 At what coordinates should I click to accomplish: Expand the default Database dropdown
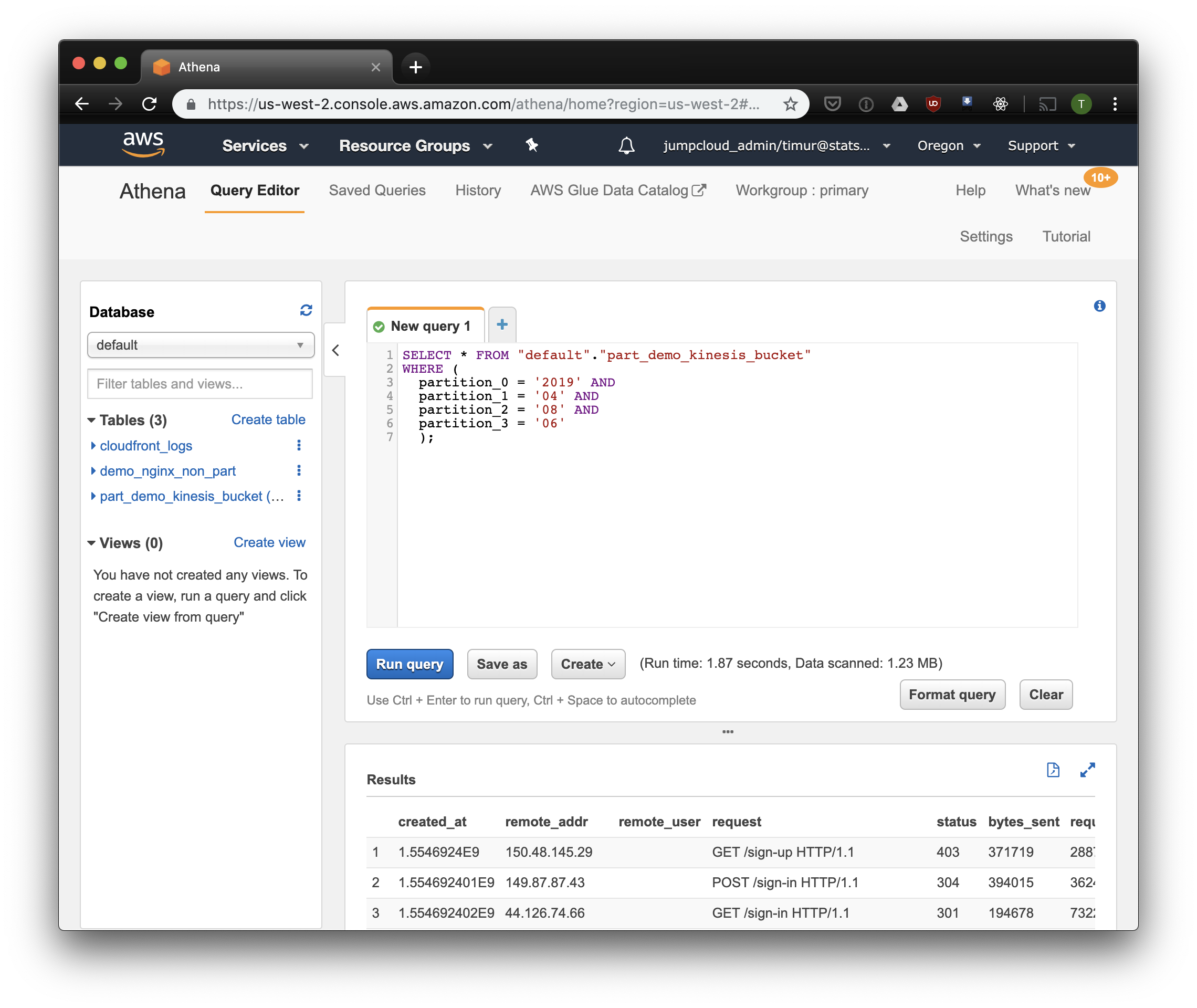(x=200, y=345)
